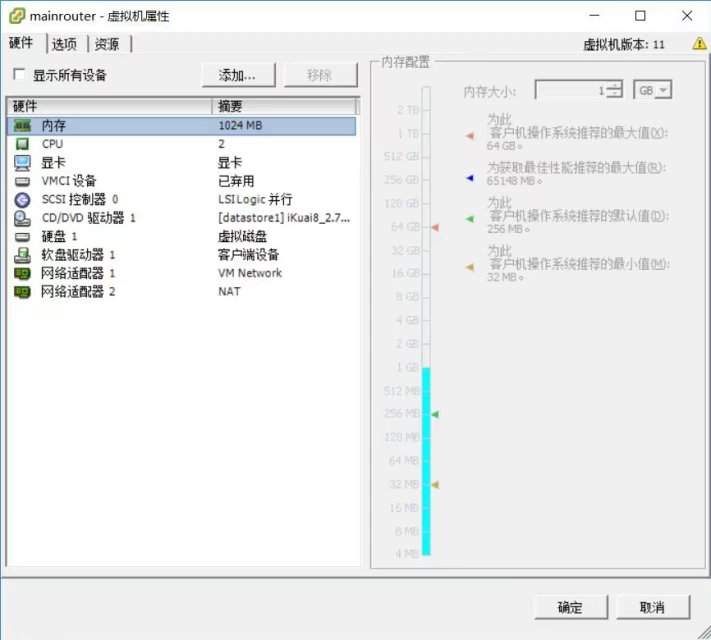The width and height of the screenshot is (711, 640).
Task: Select the 网络适配器 2 row label
Action: pyautogui.click(x=78, y=292)
